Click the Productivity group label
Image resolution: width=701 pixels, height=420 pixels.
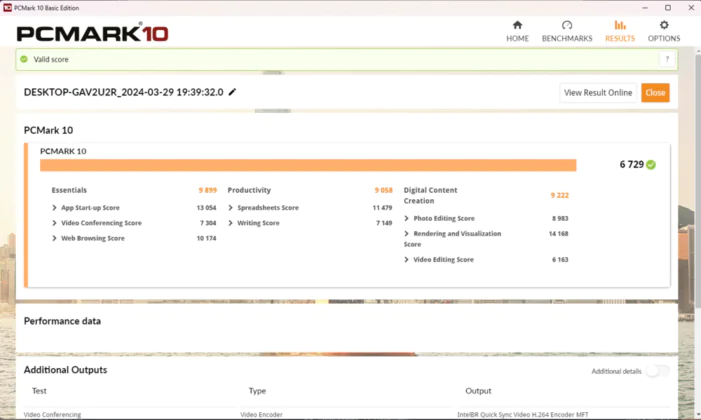pyautogui.click(x=249, y=190)
